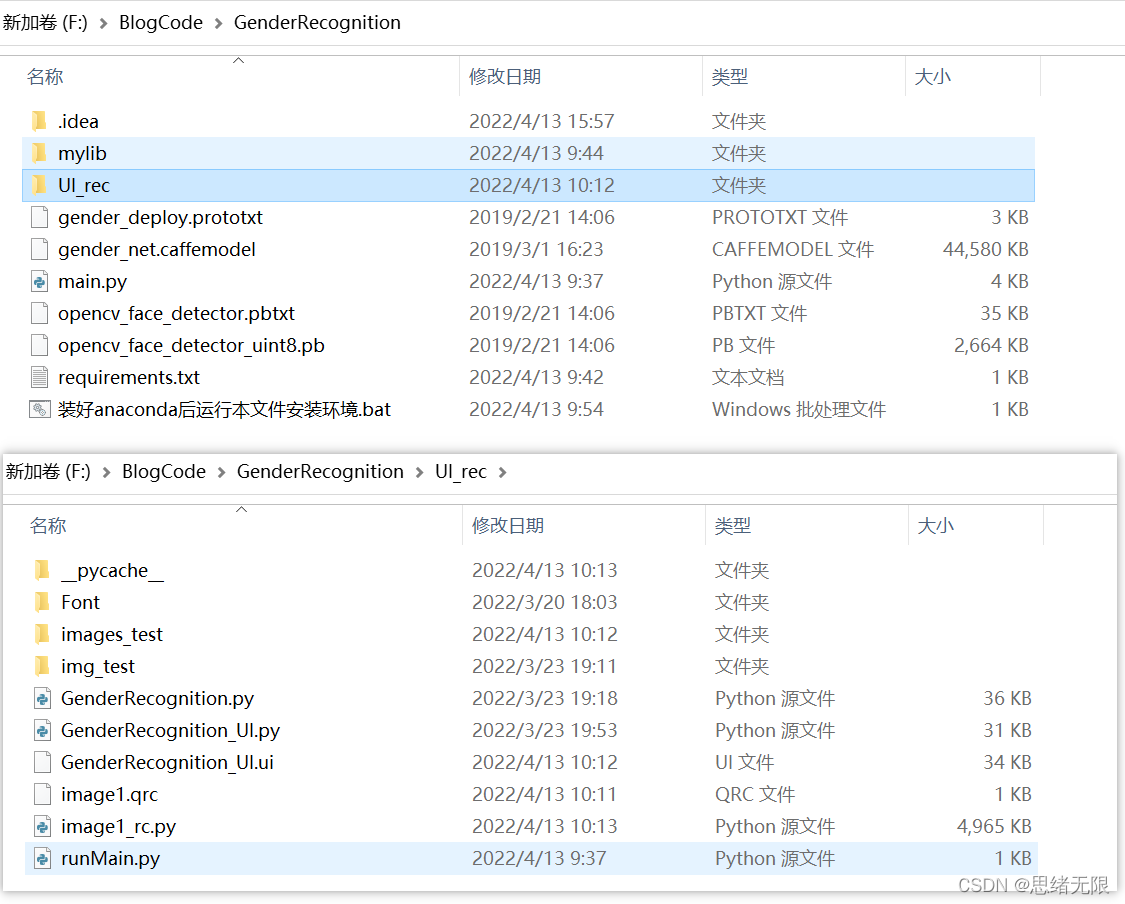
Task: Sort by 名称 column in lower window
Action: tap(48, 526)
